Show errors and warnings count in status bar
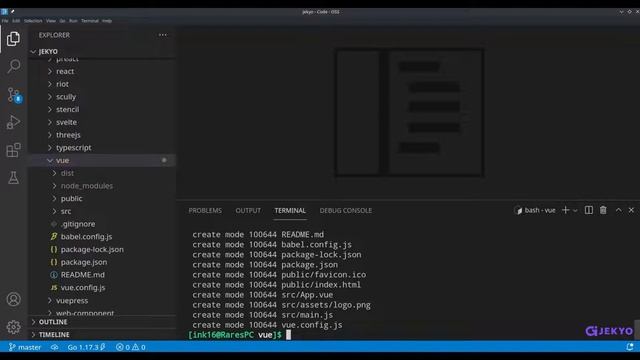The height and width of the screenshot is (360, 640). pyautogui.click(x=131, y=347)
